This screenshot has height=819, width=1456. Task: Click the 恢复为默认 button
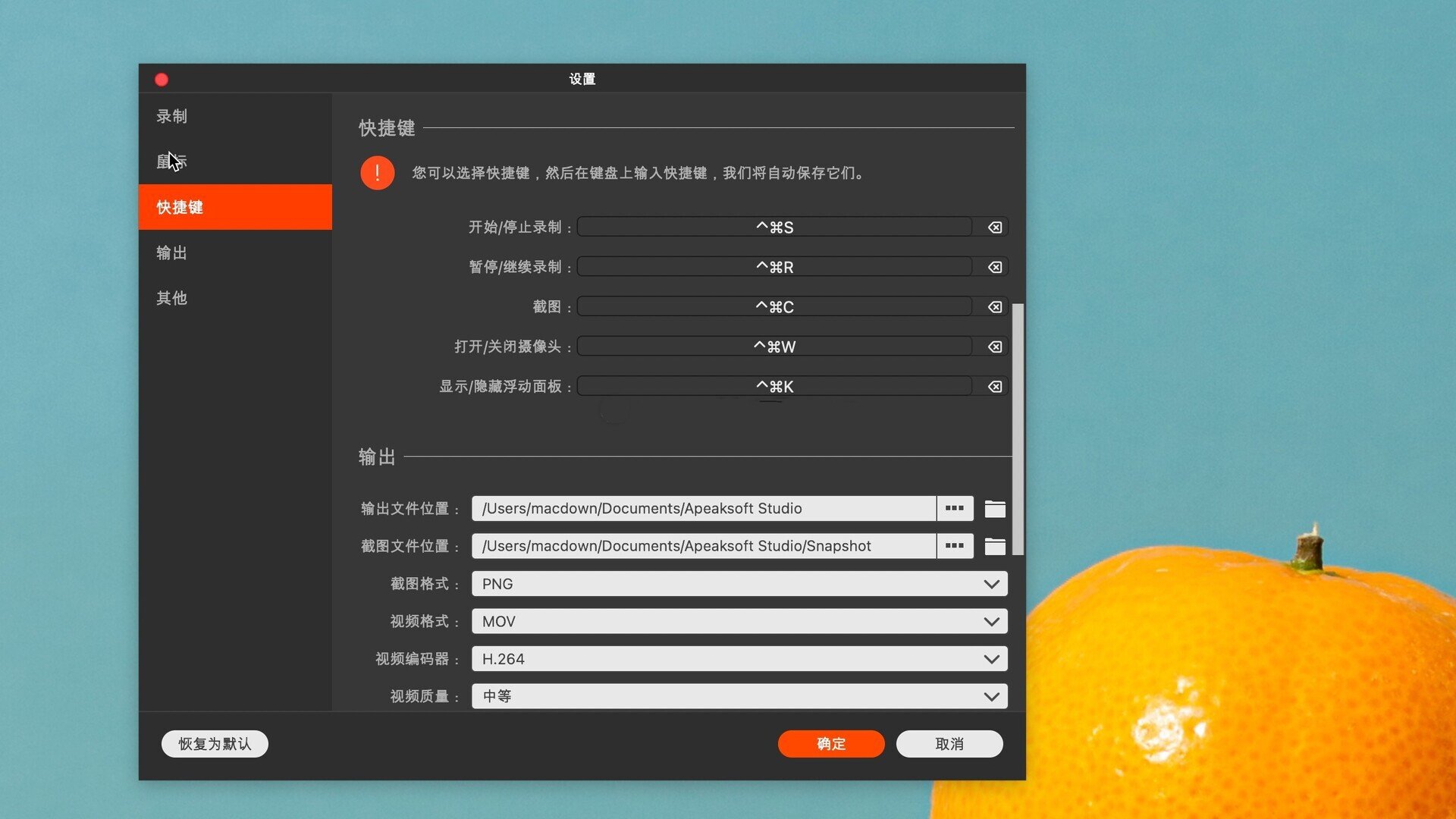215,744
